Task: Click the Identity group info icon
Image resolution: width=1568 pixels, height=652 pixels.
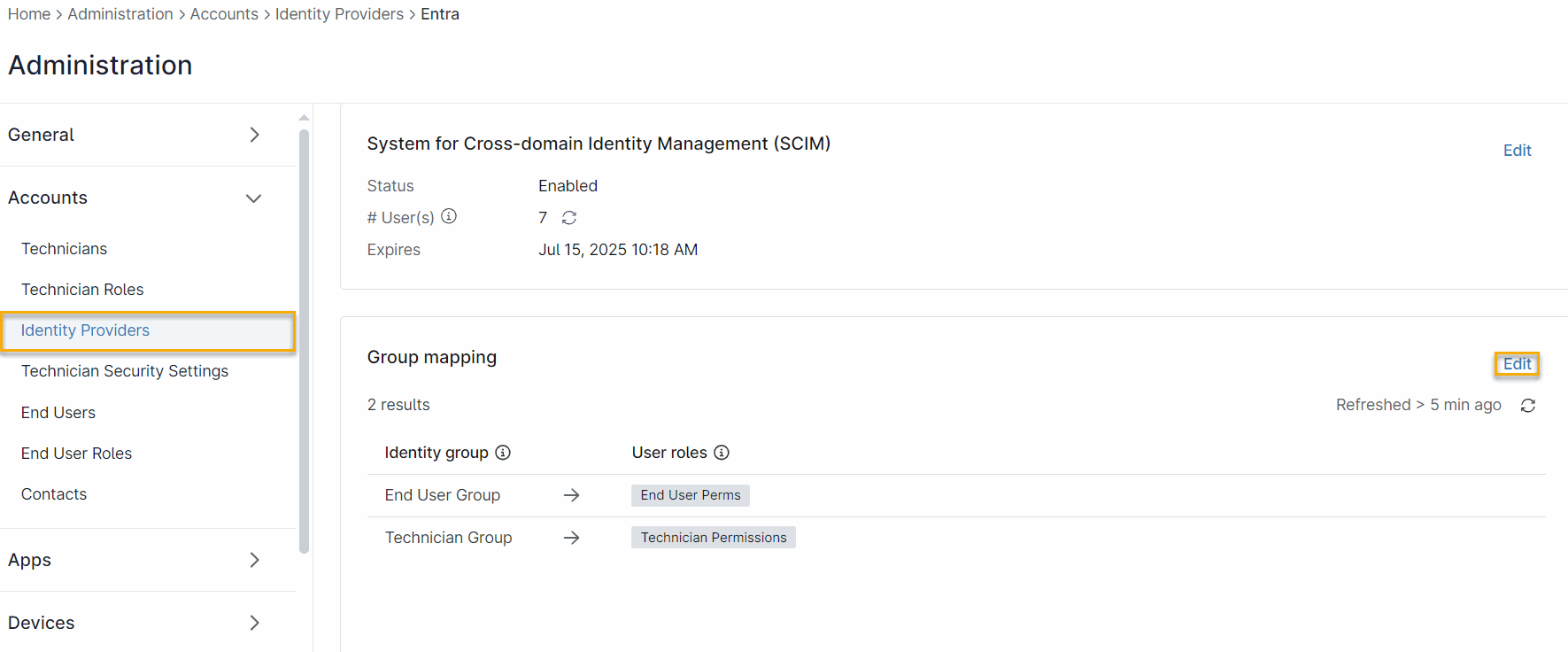Action: coord(503,453)
